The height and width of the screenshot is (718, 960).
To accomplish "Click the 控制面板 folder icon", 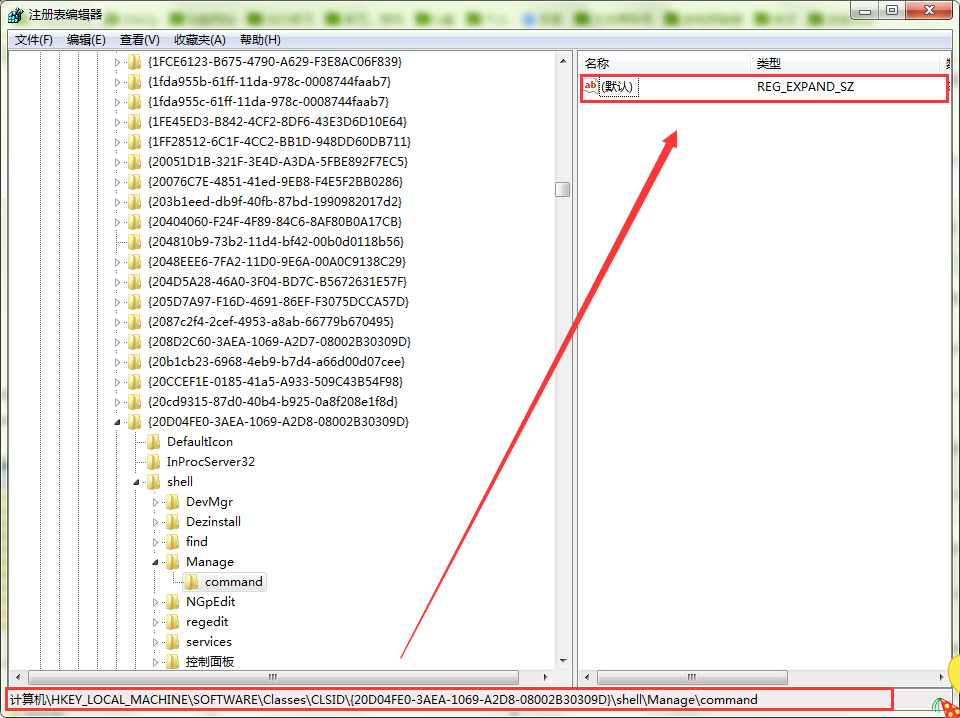I will [173, 661].
